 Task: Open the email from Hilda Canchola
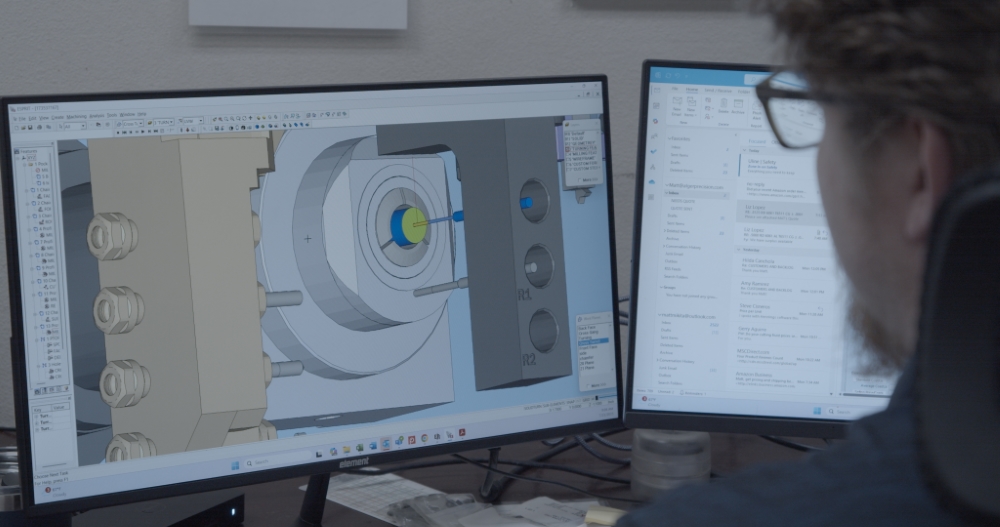[783, 265]
